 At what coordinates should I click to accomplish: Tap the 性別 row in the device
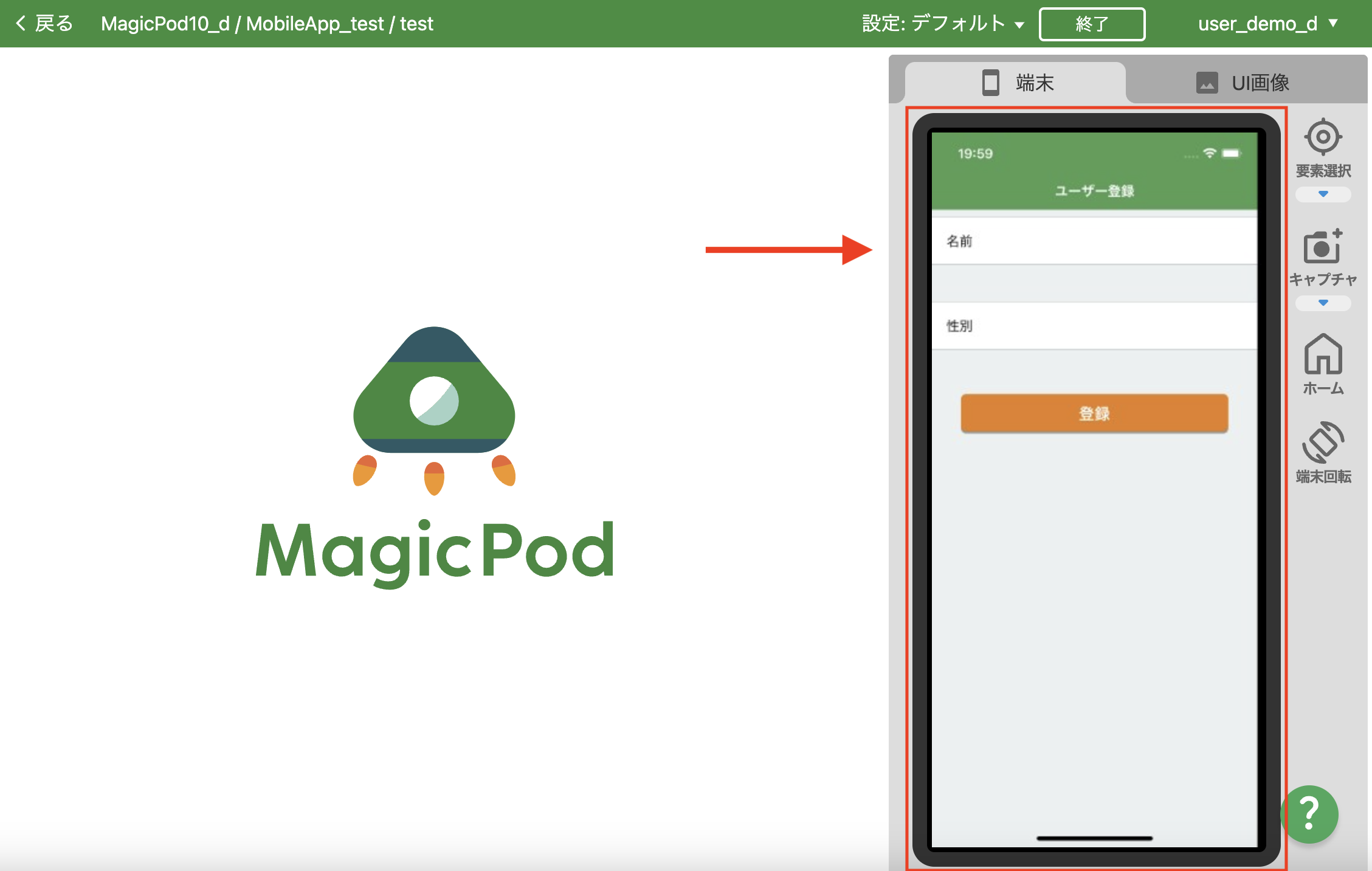1094,326
